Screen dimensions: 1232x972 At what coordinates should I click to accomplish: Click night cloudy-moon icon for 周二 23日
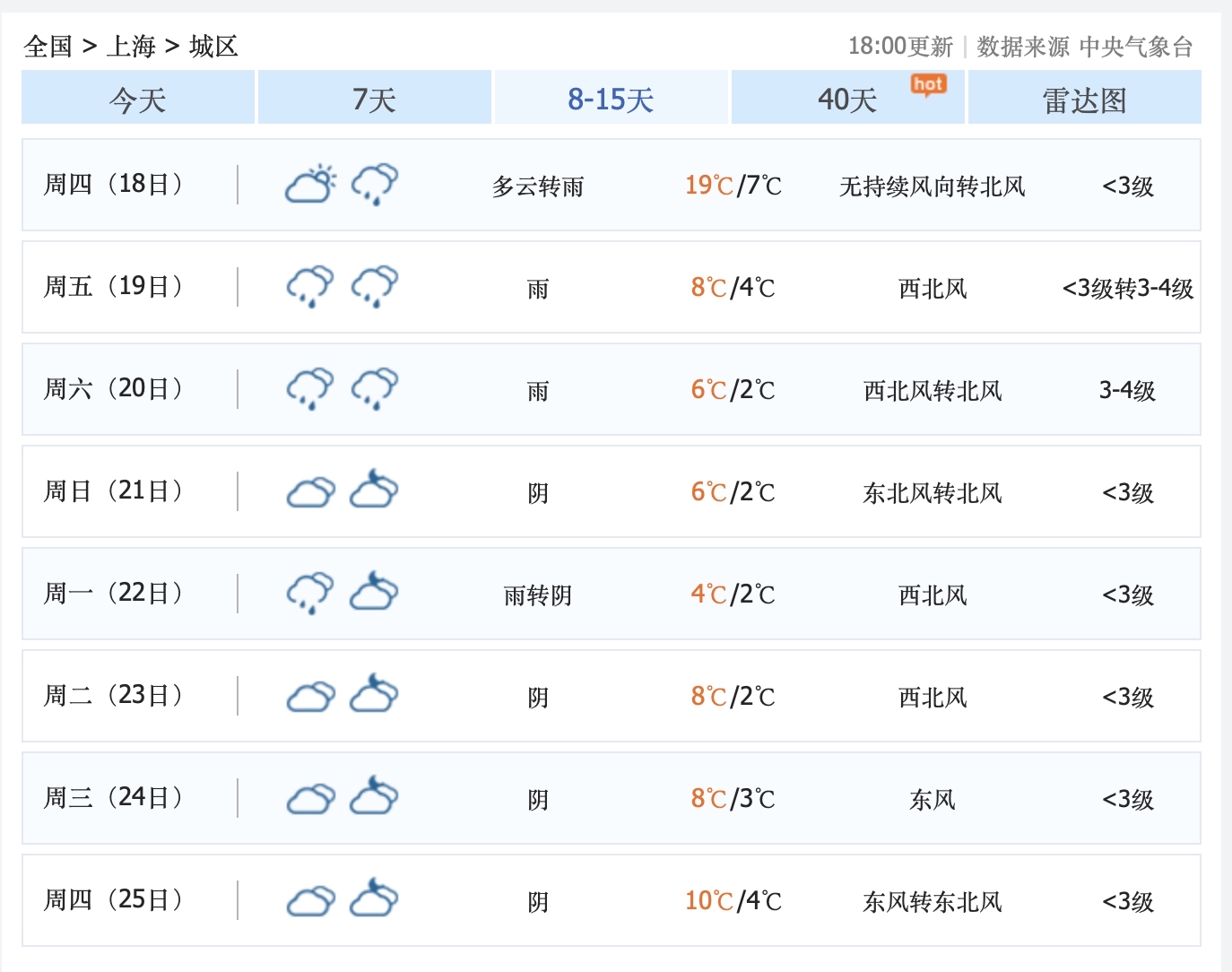tap(374, 693)
